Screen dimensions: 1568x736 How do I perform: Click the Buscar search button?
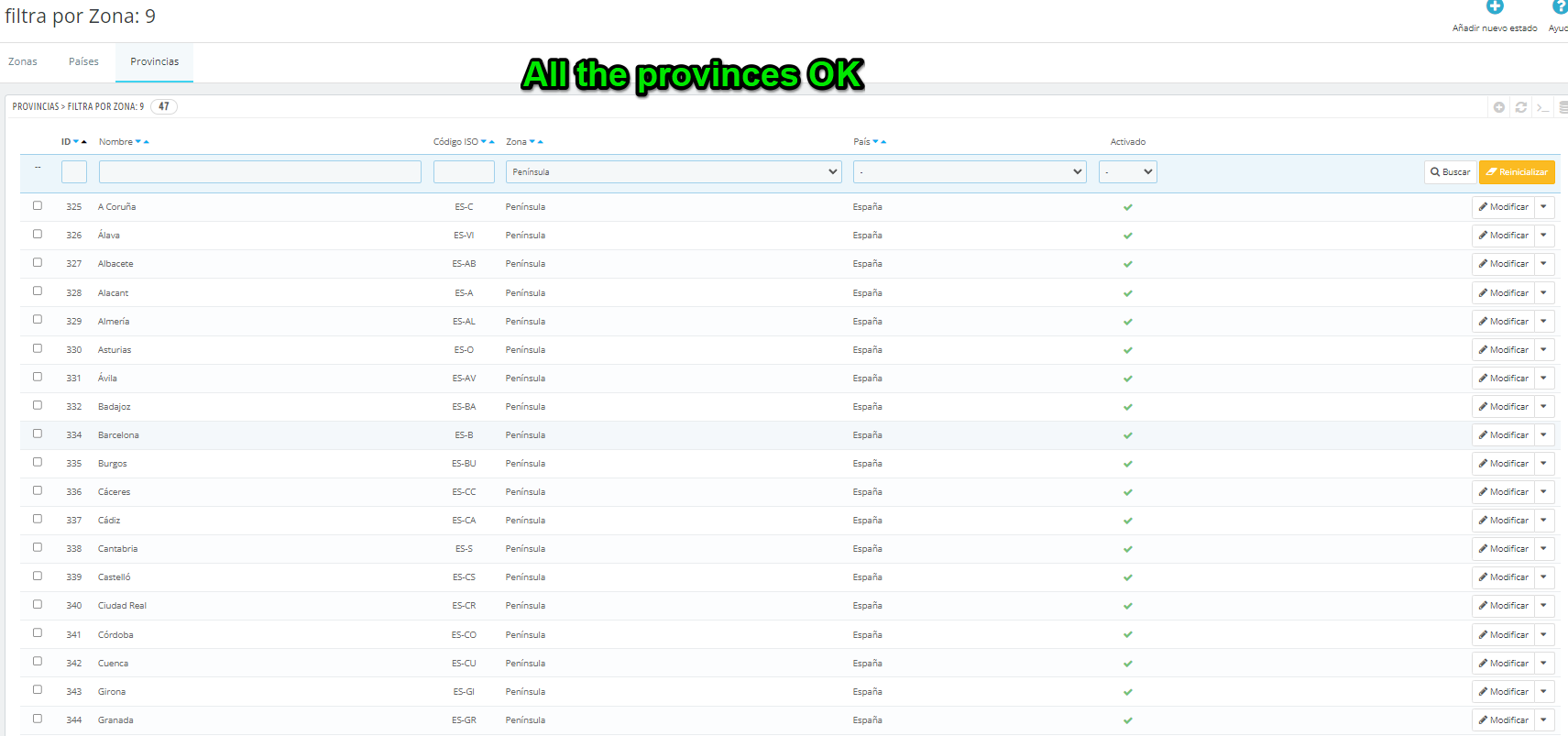click(1450, 172)
